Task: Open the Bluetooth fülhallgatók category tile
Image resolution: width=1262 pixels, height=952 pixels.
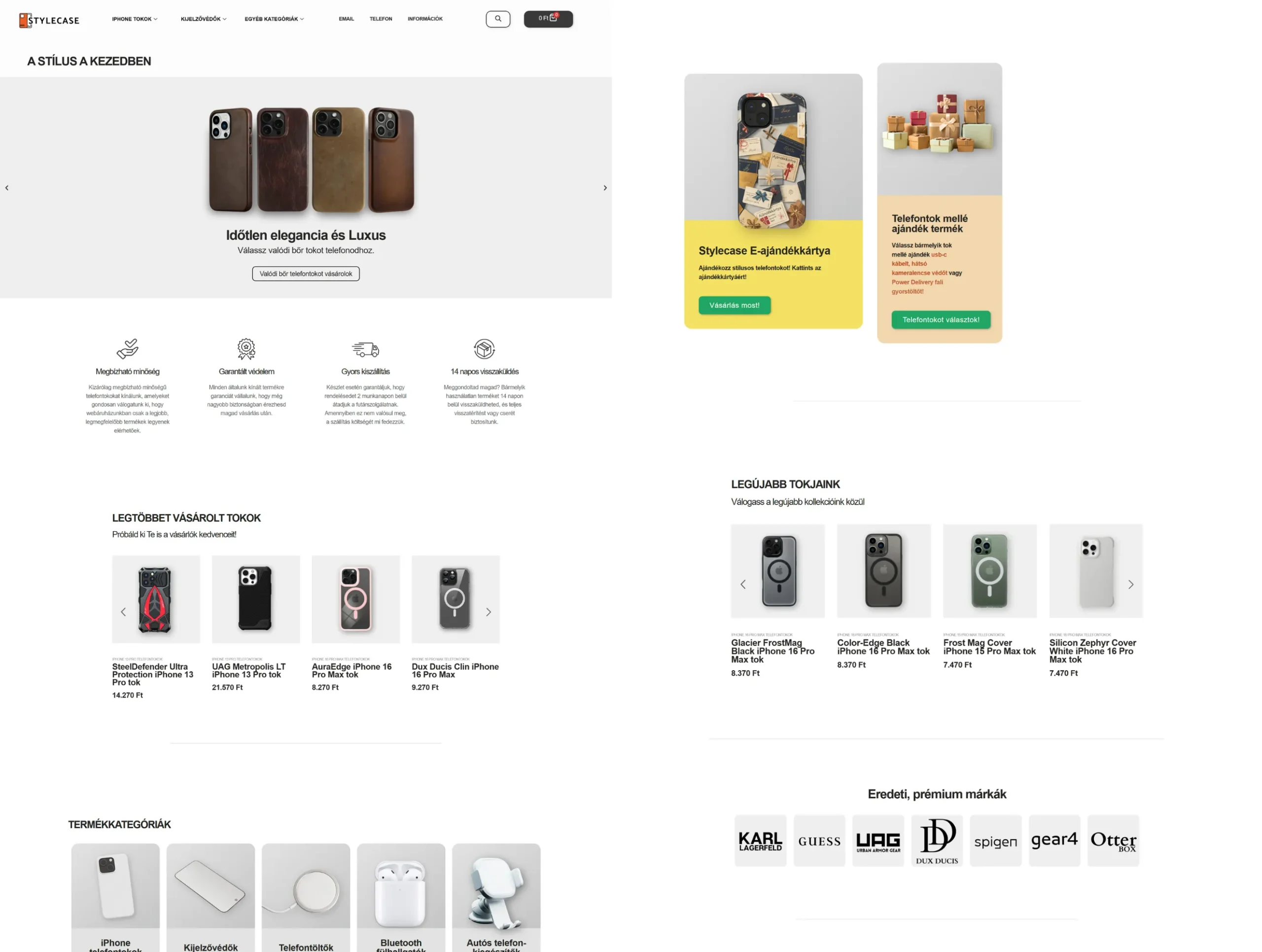Action: 401,898
